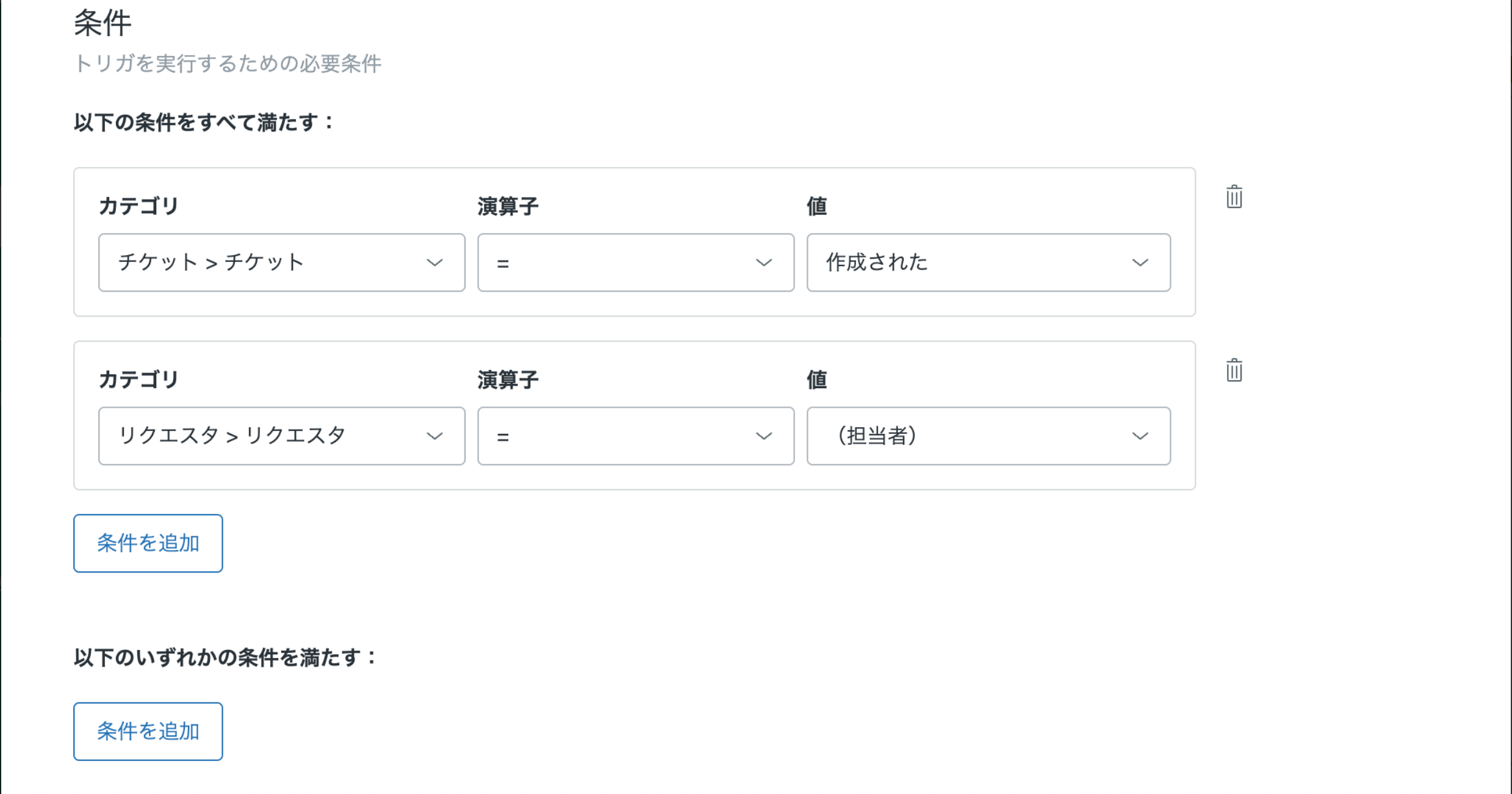Image resolution: width=1512 pixels, height=794 pixels.
Task: Add a condition under 以下のいずれかの条件を満たす
Action: coord(148,731)
